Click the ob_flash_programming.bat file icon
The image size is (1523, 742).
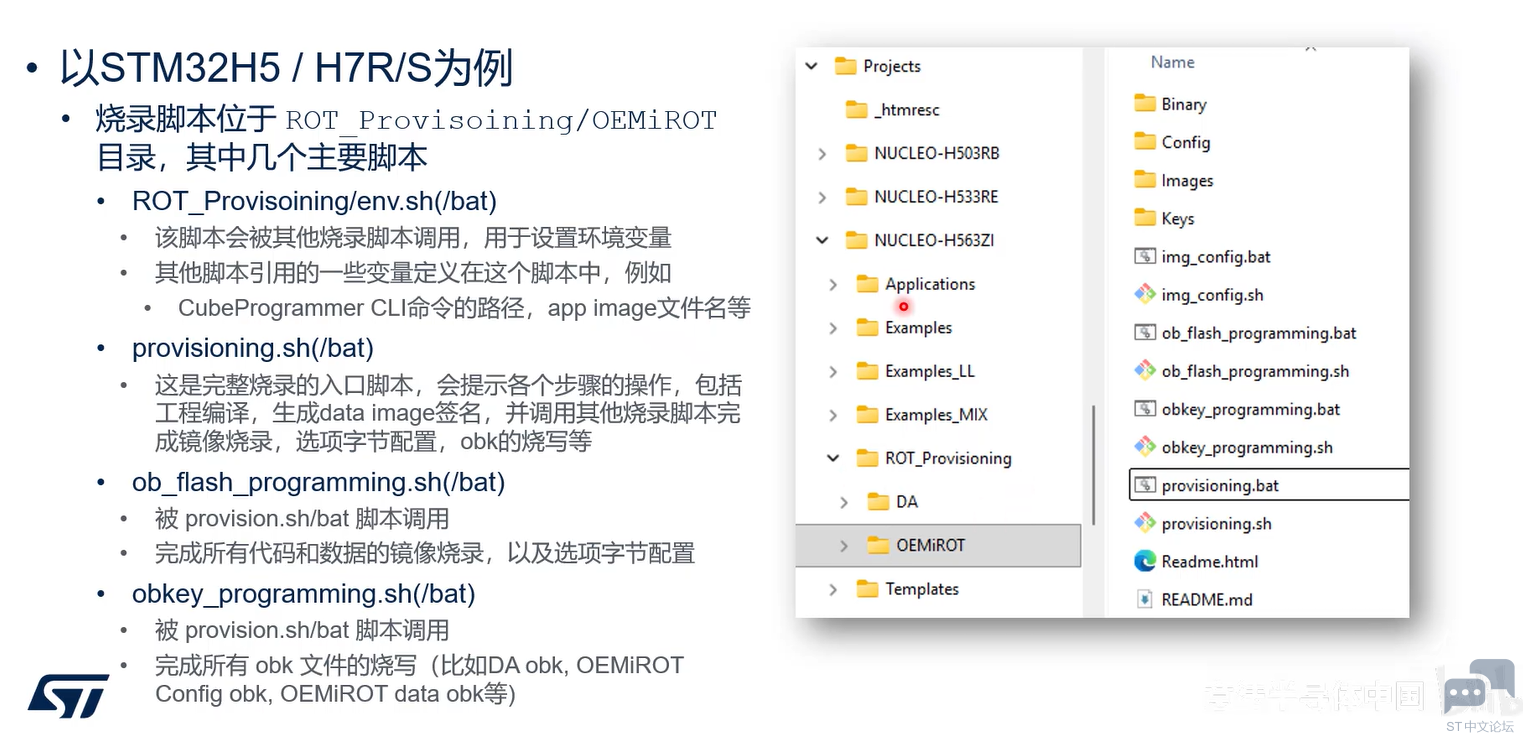[1145, 333]
